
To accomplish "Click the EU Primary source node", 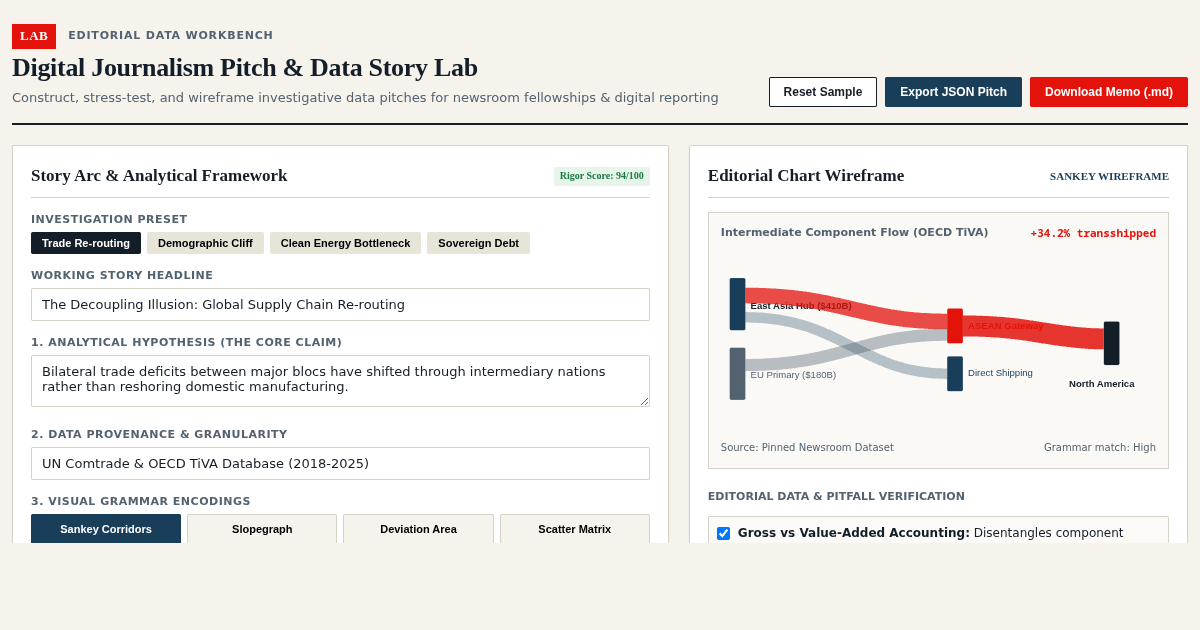I will 737,374.
